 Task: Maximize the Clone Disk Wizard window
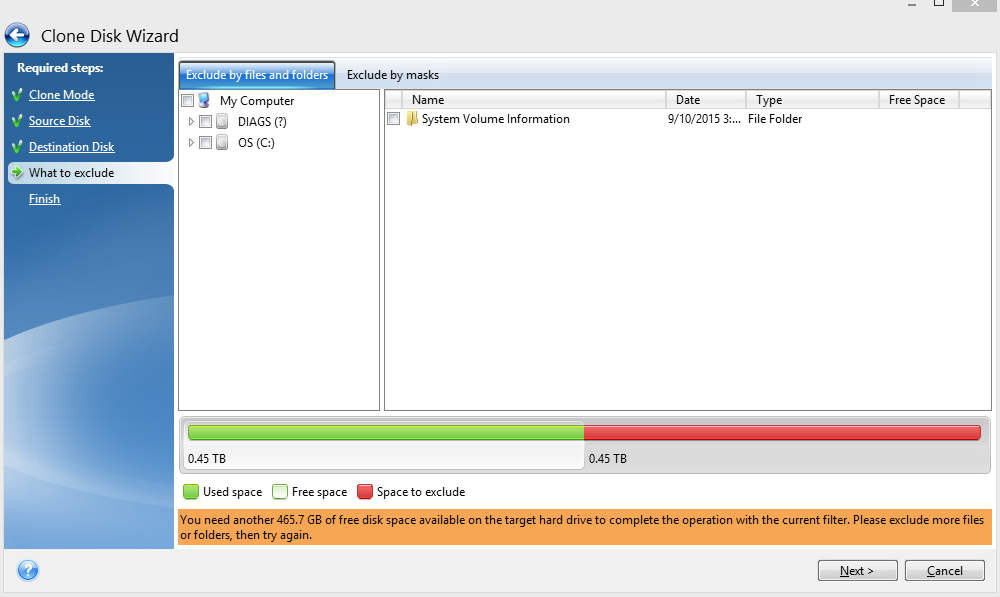pyautogui.click(x=939, y=4)
